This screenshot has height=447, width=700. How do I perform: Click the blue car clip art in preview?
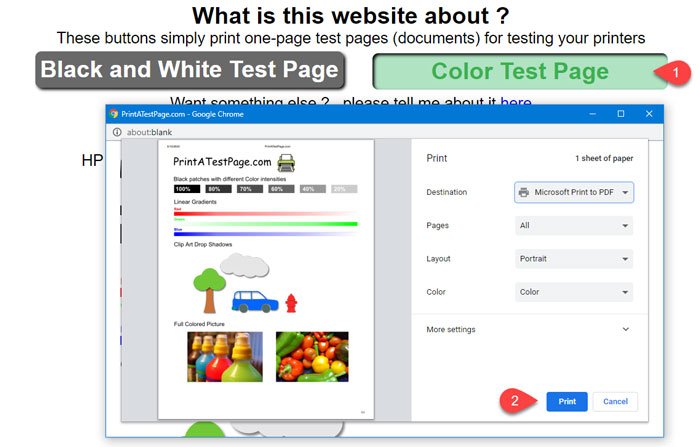pyautogui.click(x=255, y=301)
